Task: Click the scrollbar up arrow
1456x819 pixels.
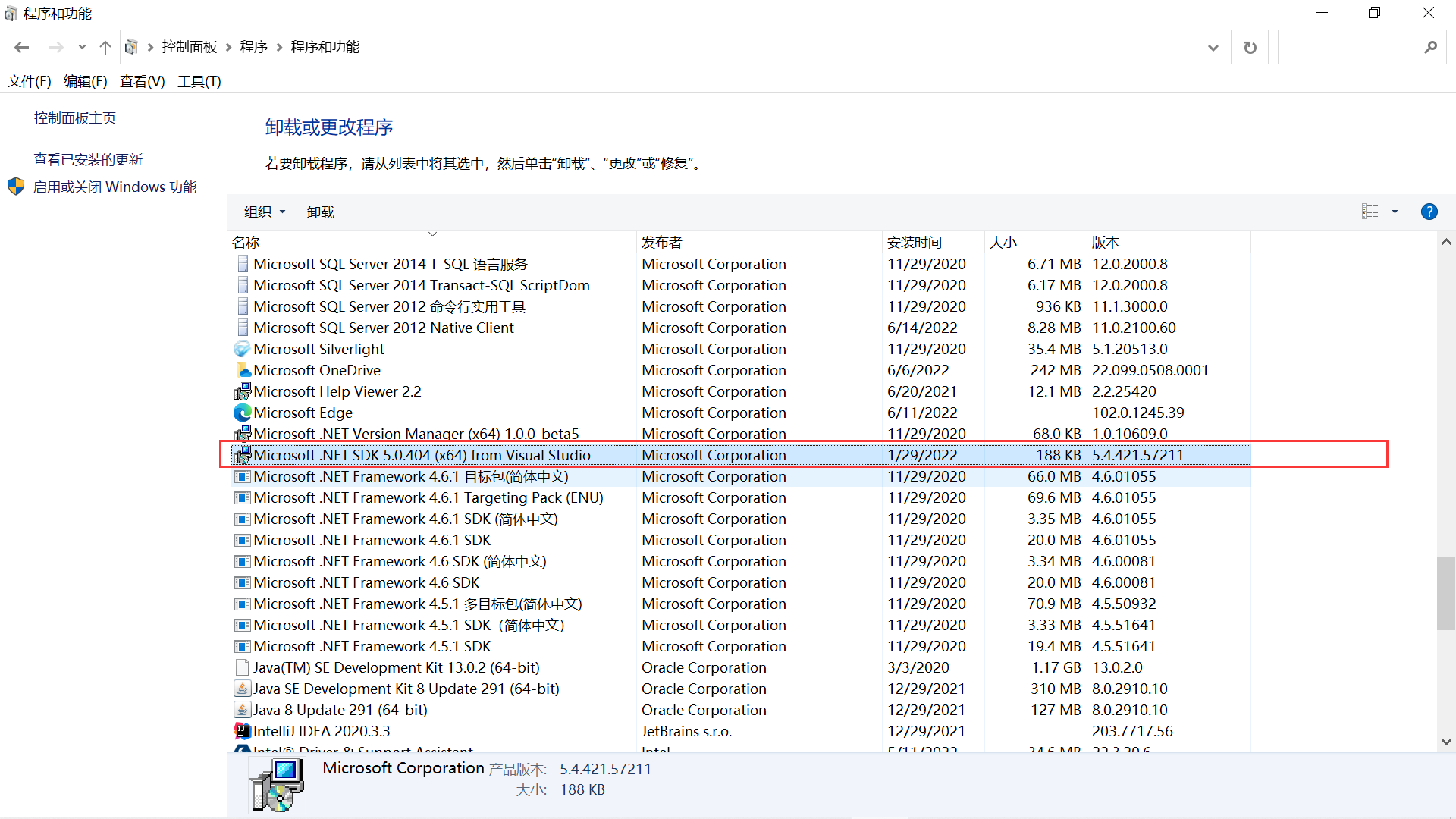Action: pos(1445,242)
